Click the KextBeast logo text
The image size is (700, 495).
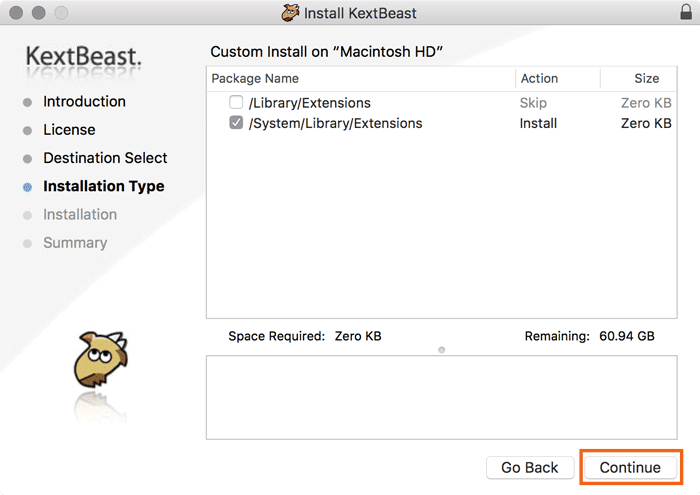(83, 57)
